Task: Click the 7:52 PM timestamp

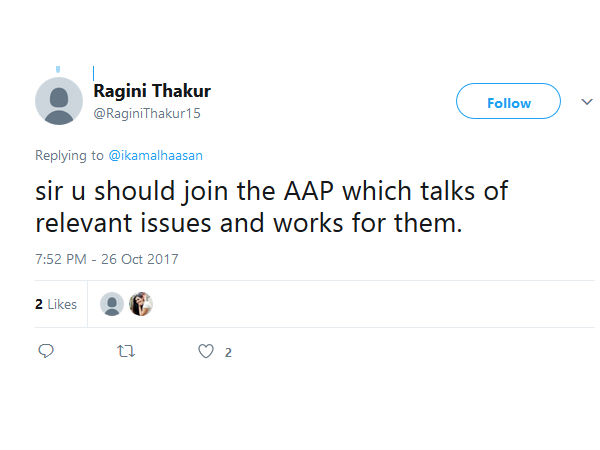Action: (62, 259)
